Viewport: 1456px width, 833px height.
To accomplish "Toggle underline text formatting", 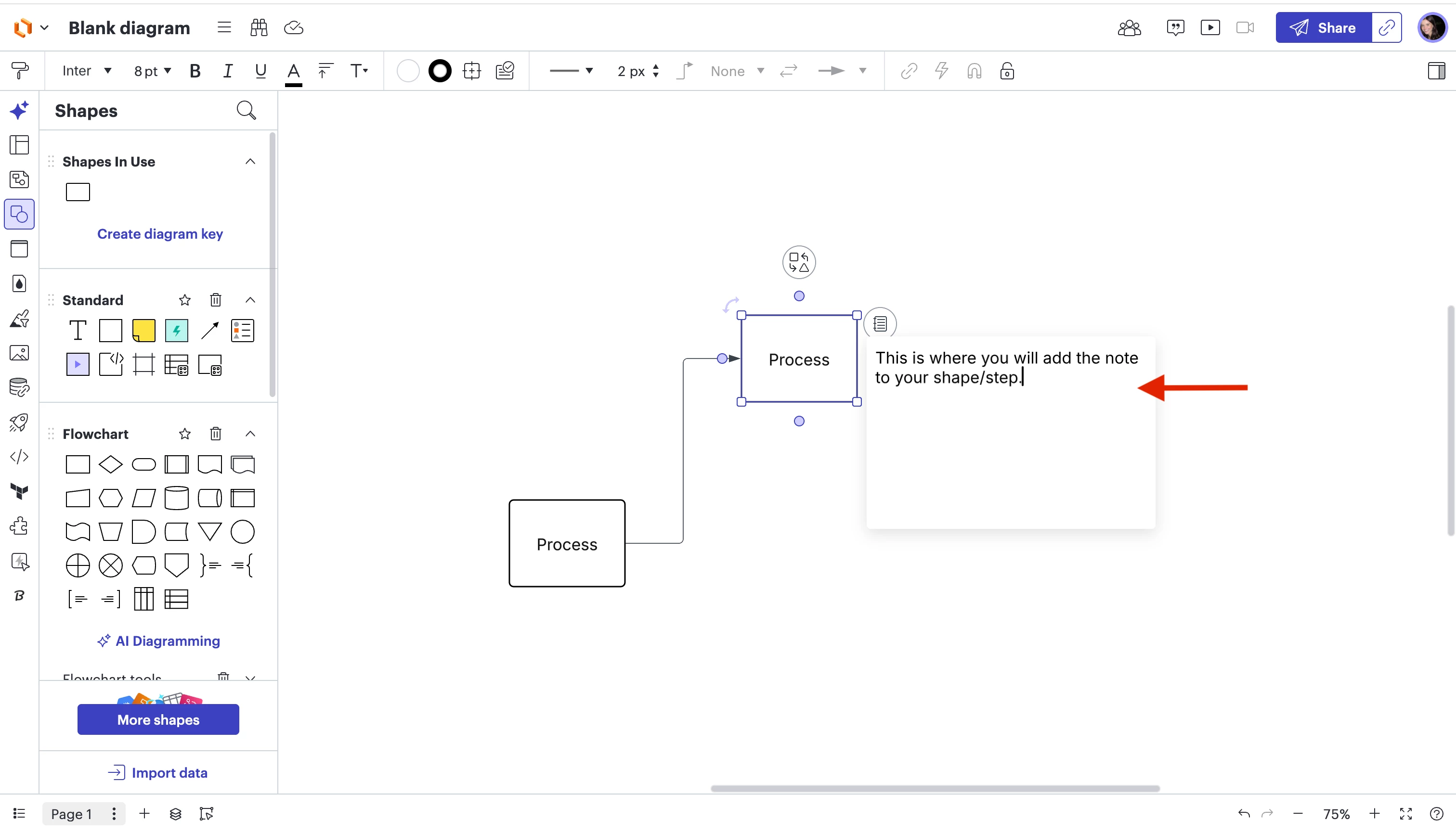I will coord(260,71).
